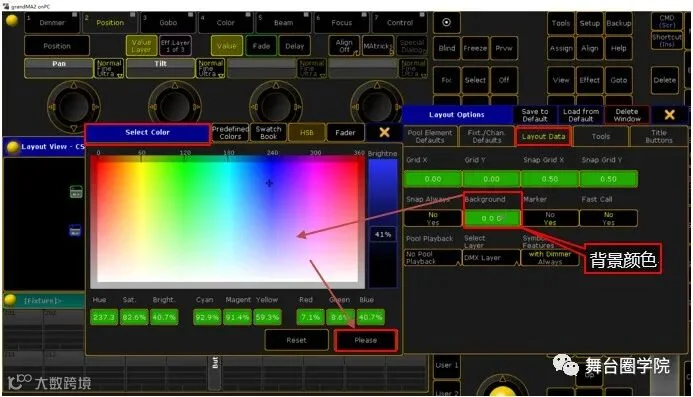
Task: Select the upper fixture icon in Layout View
Action: point(76,192)
